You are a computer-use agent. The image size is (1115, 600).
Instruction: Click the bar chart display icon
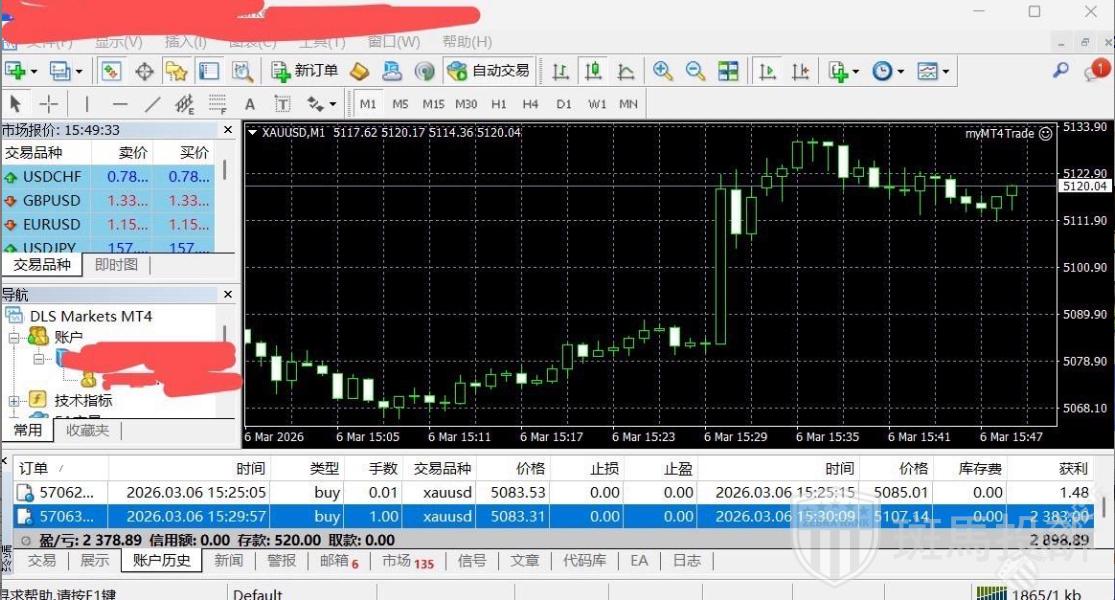(x=563, y=70)
